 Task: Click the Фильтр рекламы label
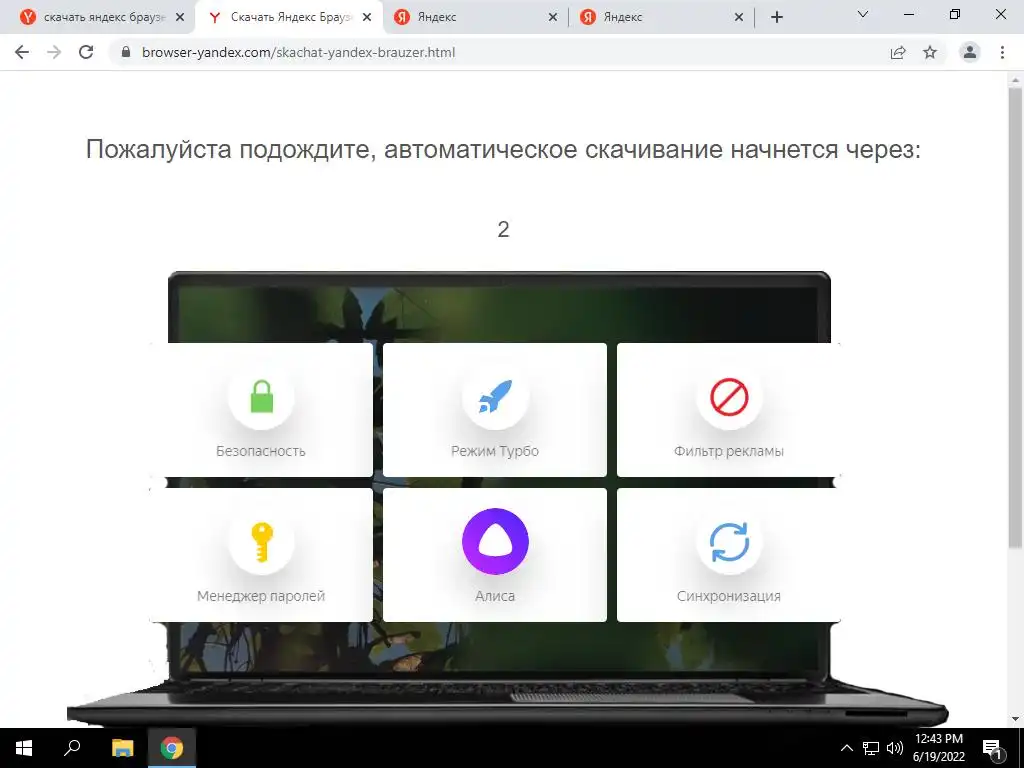point(729,451)
